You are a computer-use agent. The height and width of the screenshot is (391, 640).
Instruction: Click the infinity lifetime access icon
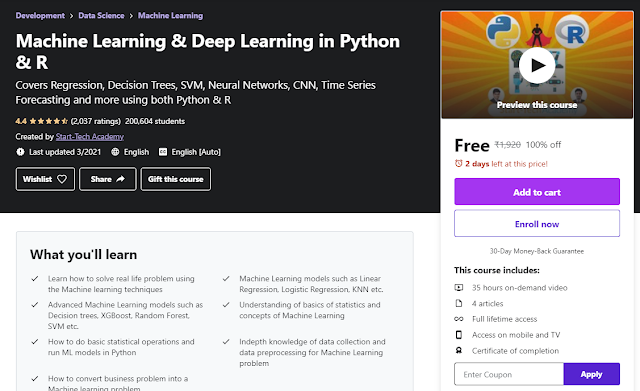point(459,319)
